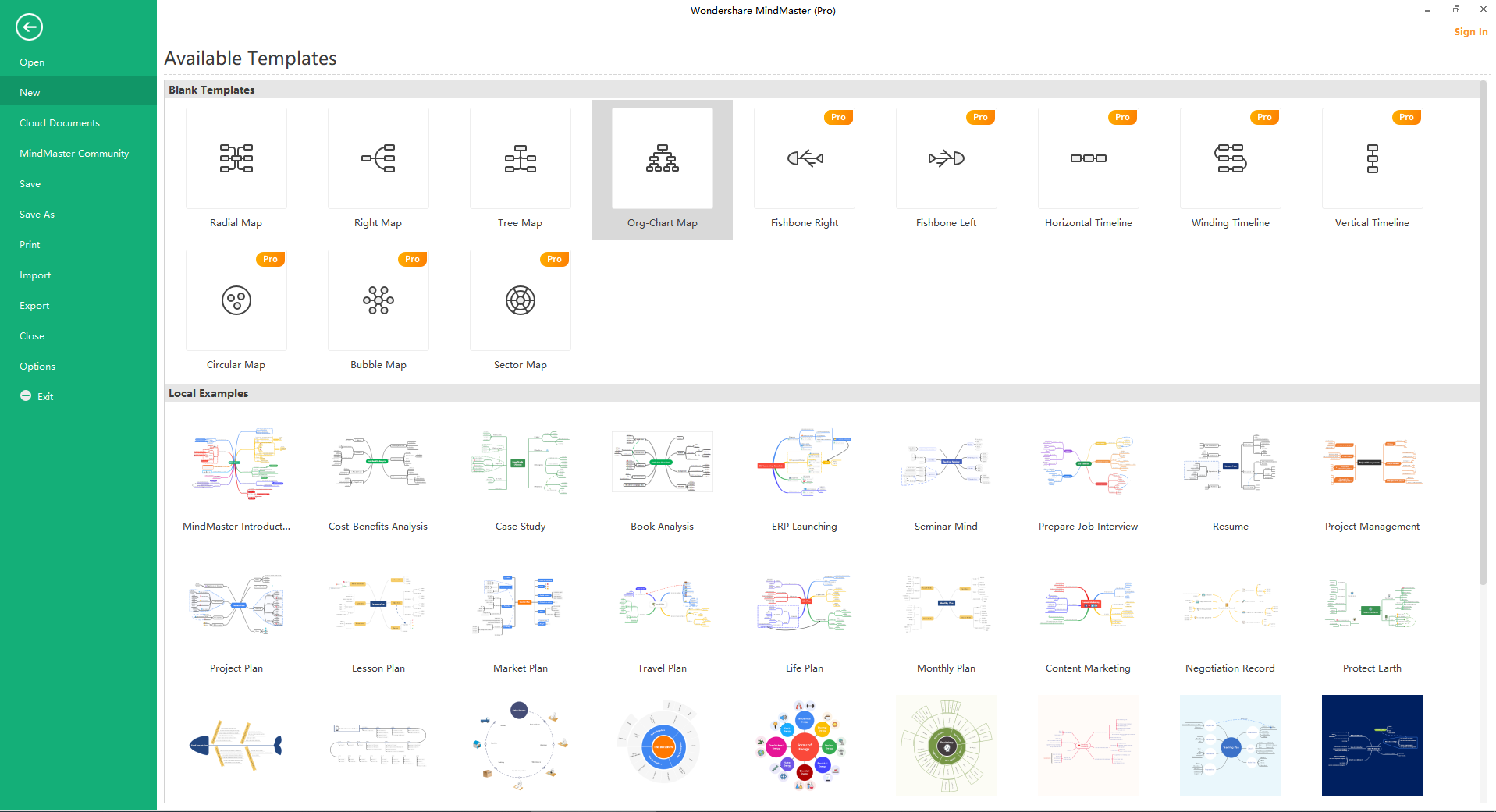
Task: Open the ERP Launching example
Action: point(805,462)
